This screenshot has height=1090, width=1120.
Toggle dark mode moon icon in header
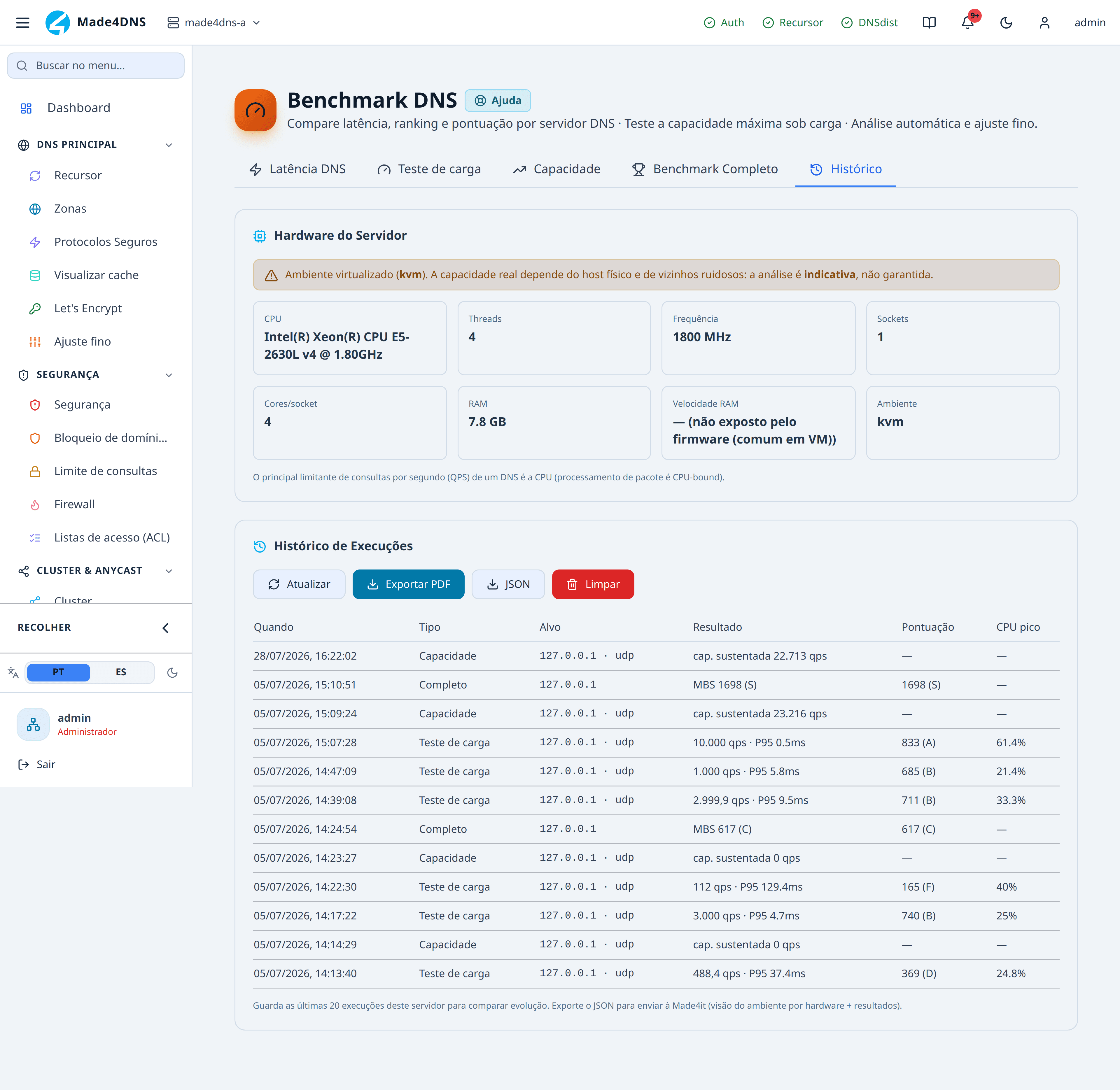(x=1006, y=22)
